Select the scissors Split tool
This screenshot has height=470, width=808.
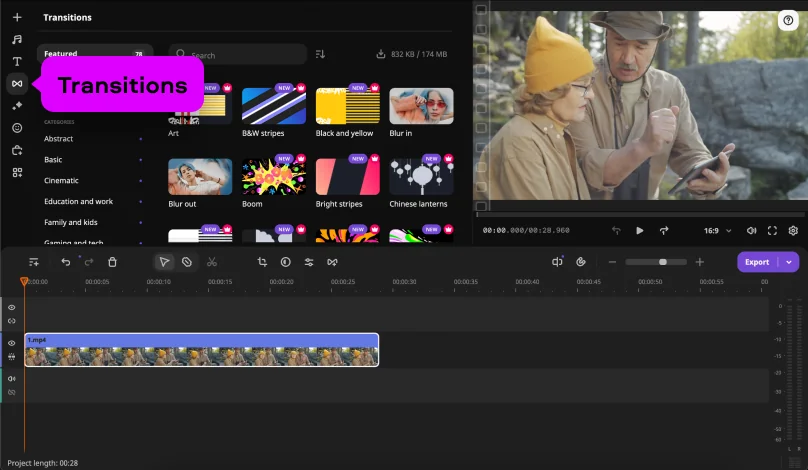(212, 262)
